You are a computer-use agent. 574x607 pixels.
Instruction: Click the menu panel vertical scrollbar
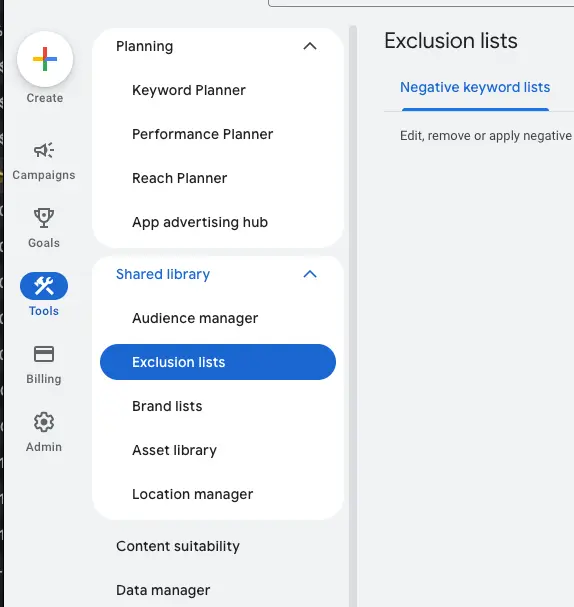[x=353, y=316]
